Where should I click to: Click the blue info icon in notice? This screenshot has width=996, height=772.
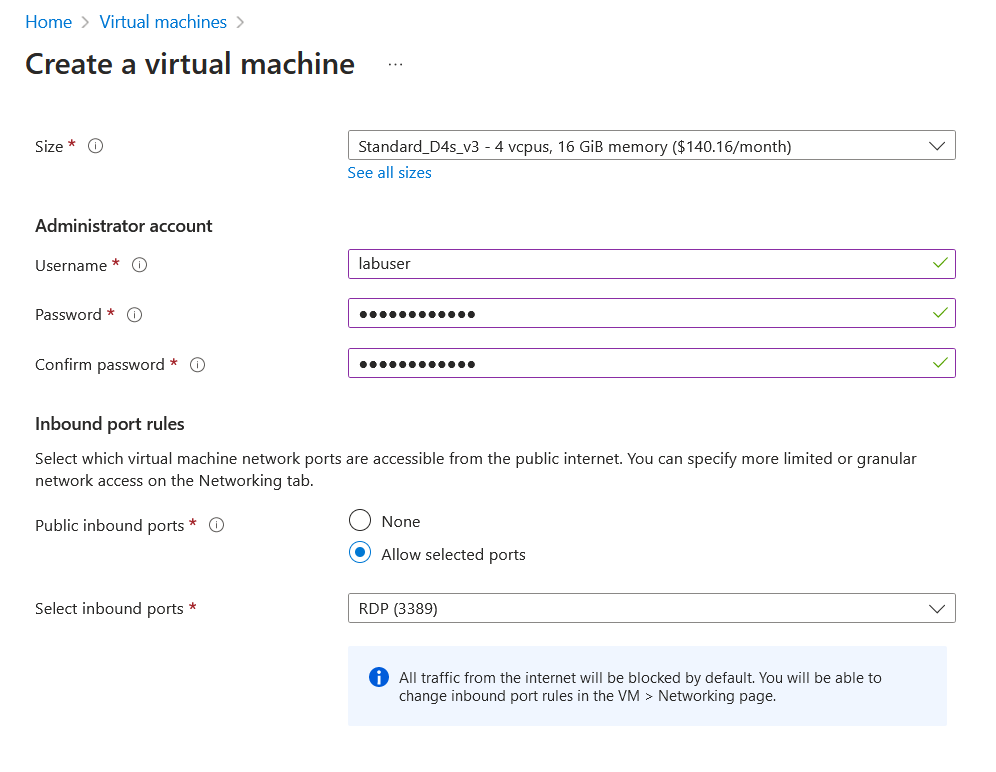click(x=379, y=677)
